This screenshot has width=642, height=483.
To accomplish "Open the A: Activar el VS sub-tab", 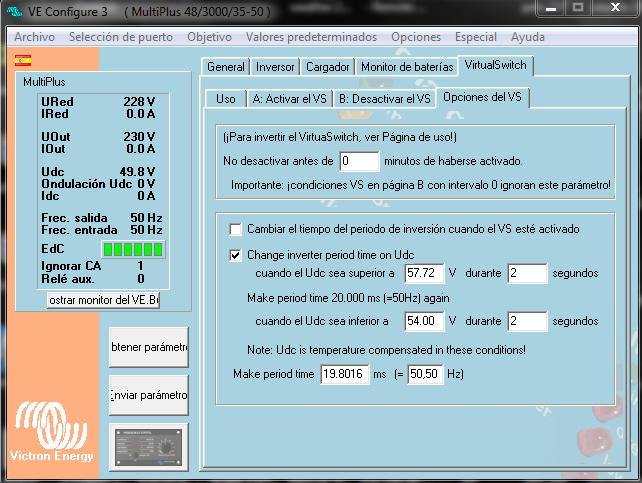I will [289, 99].
